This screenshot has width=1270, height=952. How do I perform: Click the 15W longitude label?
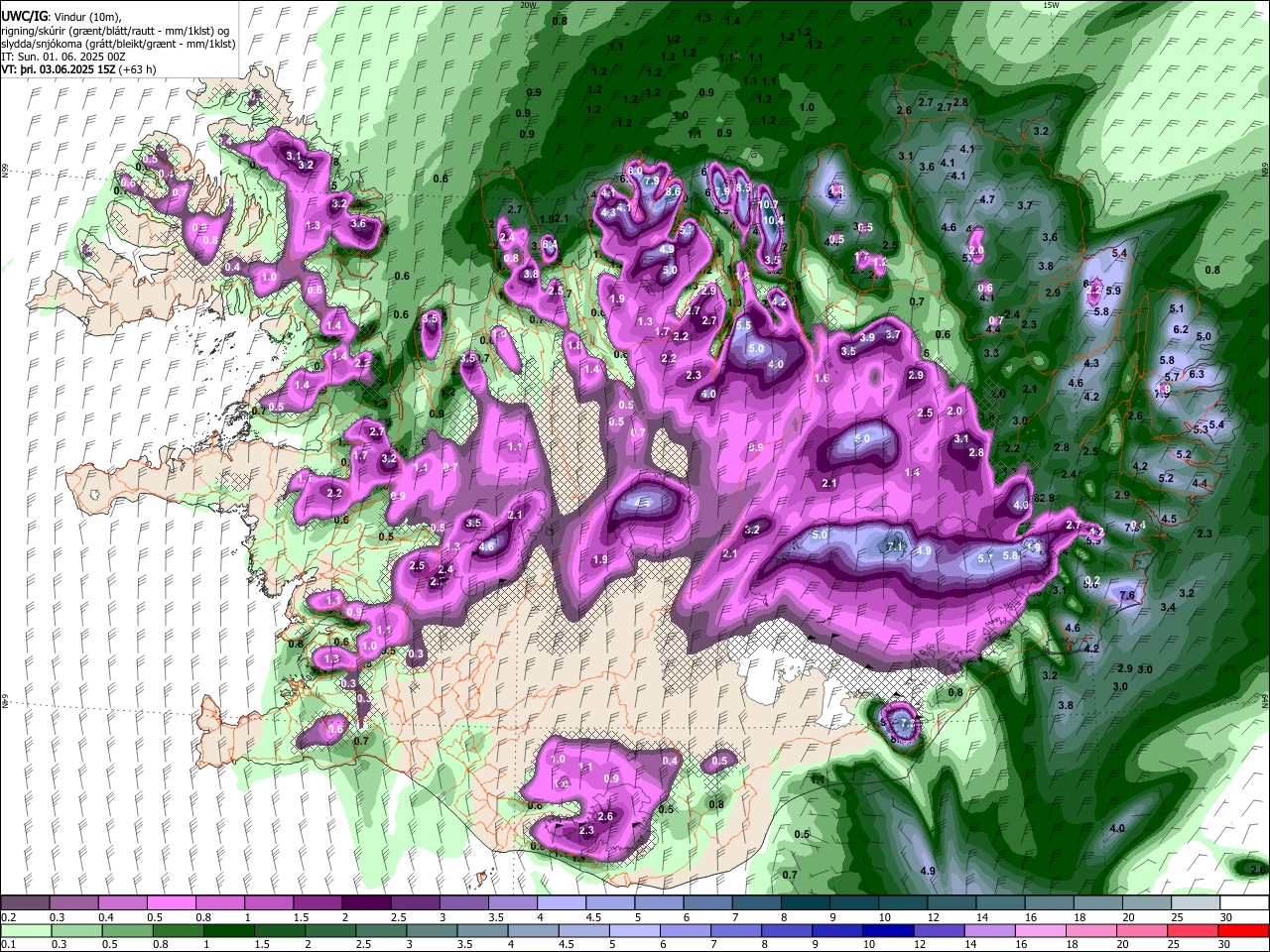[1051, 5]
